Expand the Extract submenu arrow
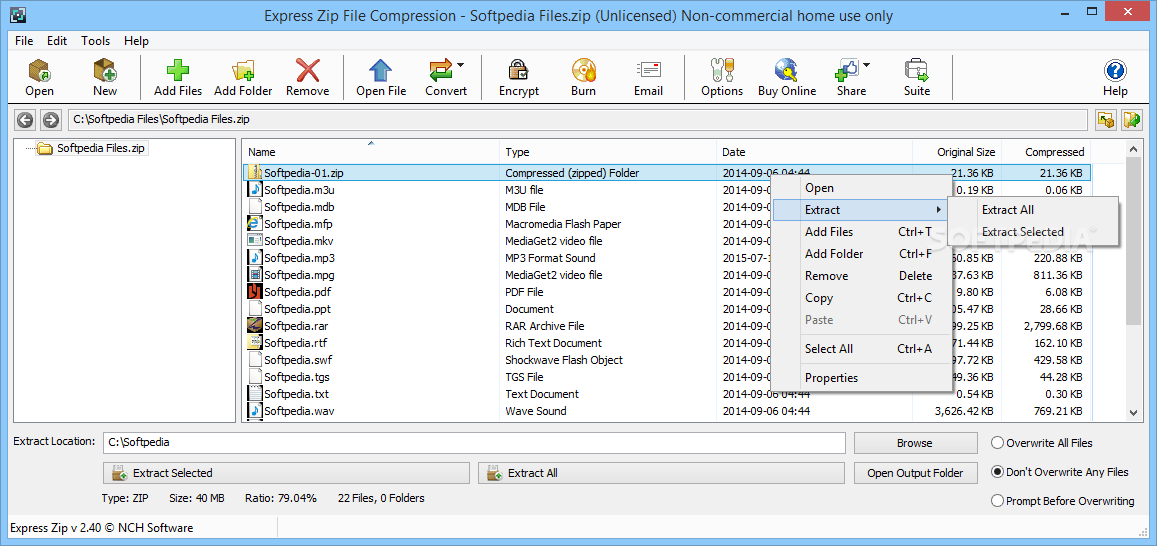The width and height of the screenshot is (1157, 546). coord(939,210)
